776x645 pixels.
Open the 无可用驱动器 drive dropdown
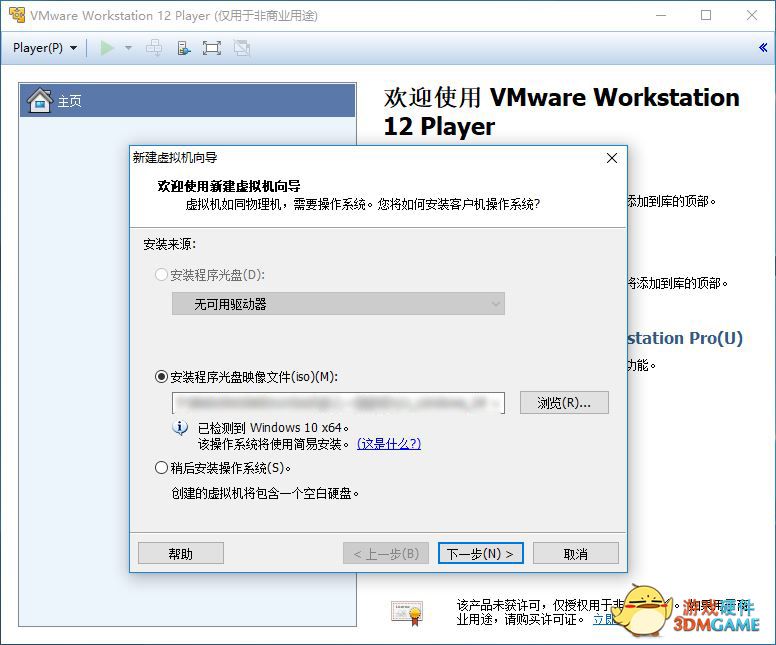click(x=339, y=303)
